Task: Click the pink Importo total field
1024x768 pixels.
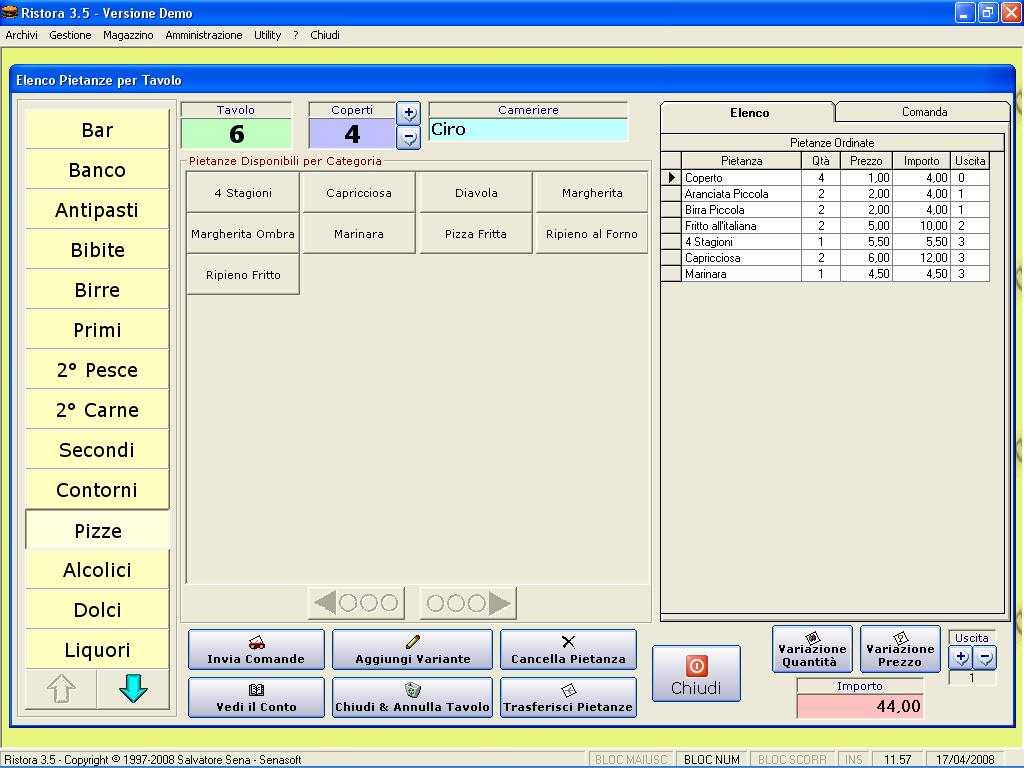Action: pos(860,706)
